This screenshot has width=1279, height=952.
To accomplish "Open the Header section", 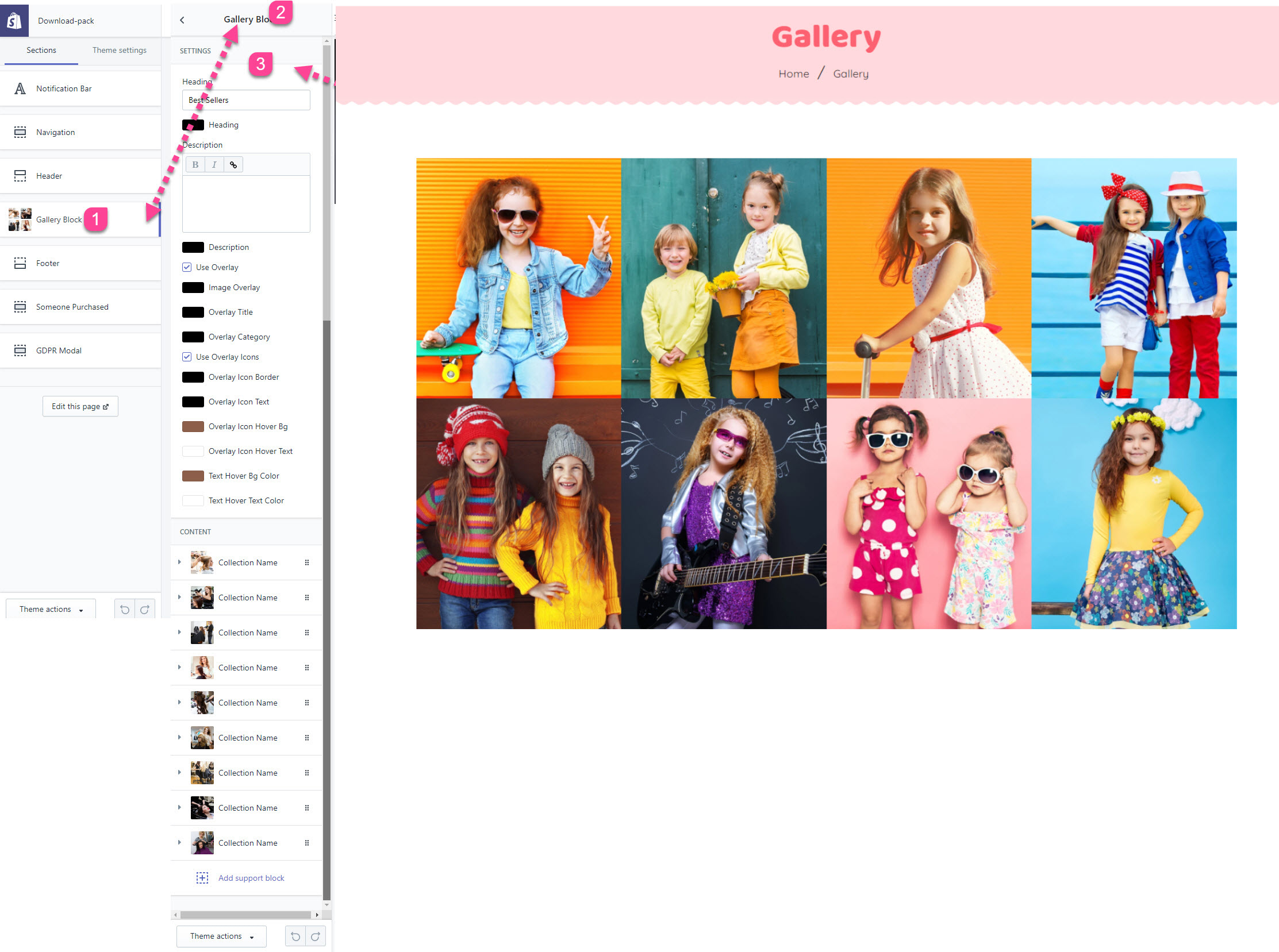I will click(80, 176).
